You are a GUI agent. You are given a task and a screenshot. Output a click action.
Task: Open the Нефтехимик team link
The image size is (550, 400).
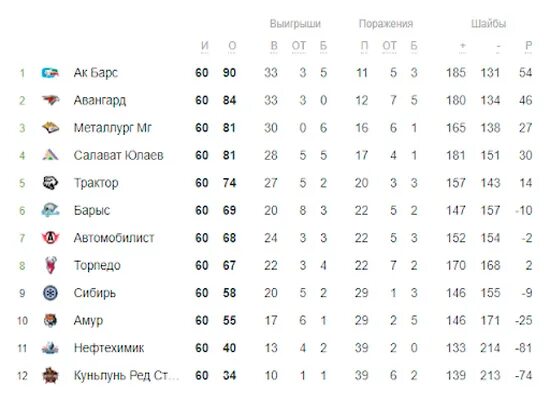pos(109,348)
